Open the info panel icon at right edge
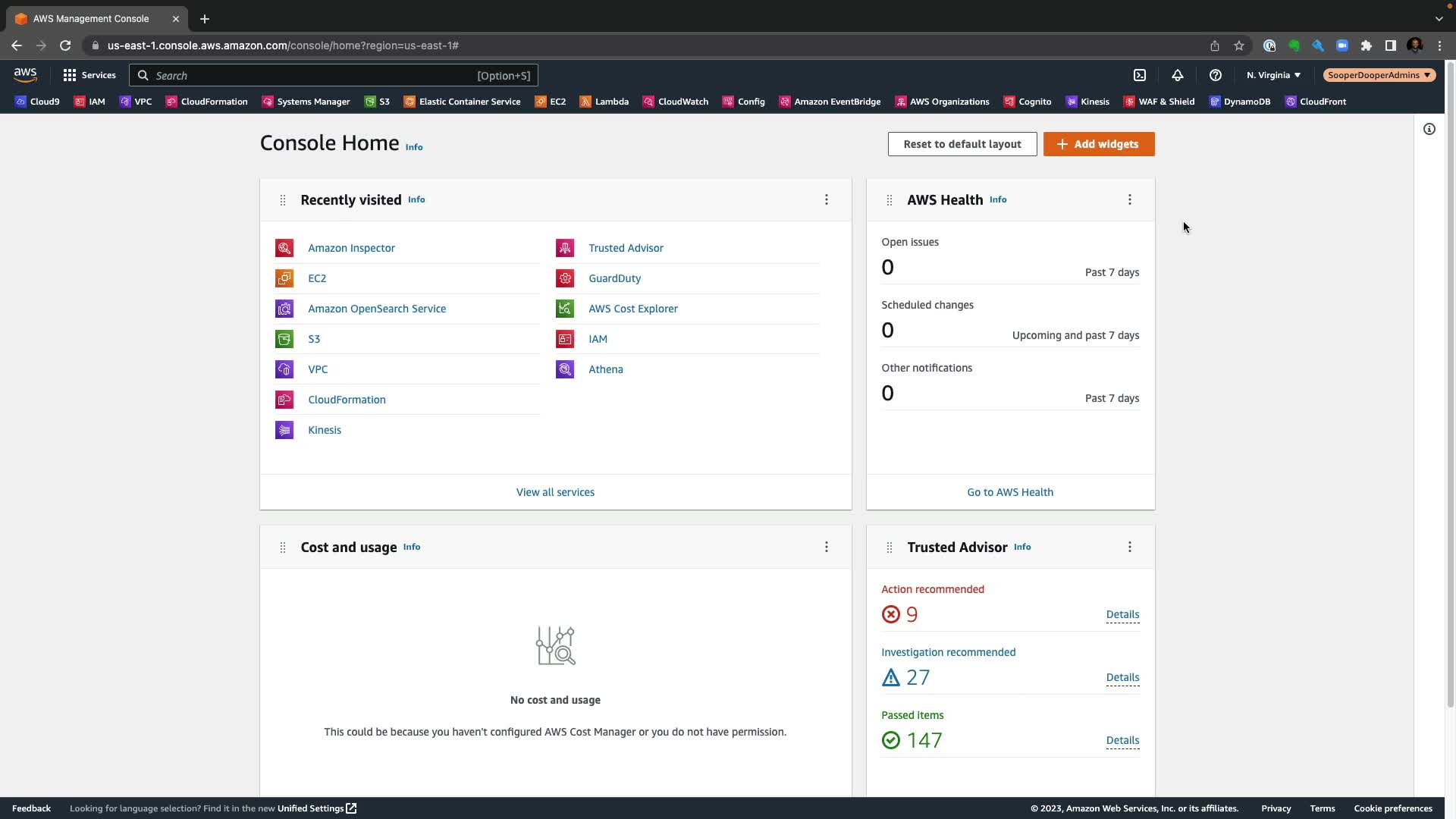Image resolution: width=1456 pixels, height=819 pixels. pyautogui.click(x=1429, y=129)
